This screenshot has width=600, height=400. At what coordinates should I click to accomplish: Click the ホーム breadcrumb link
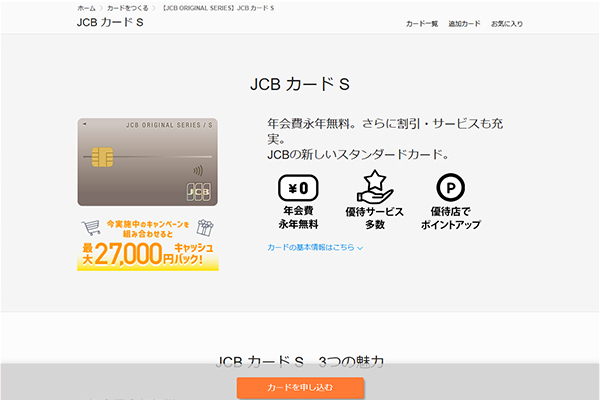(x=86, y=8)
